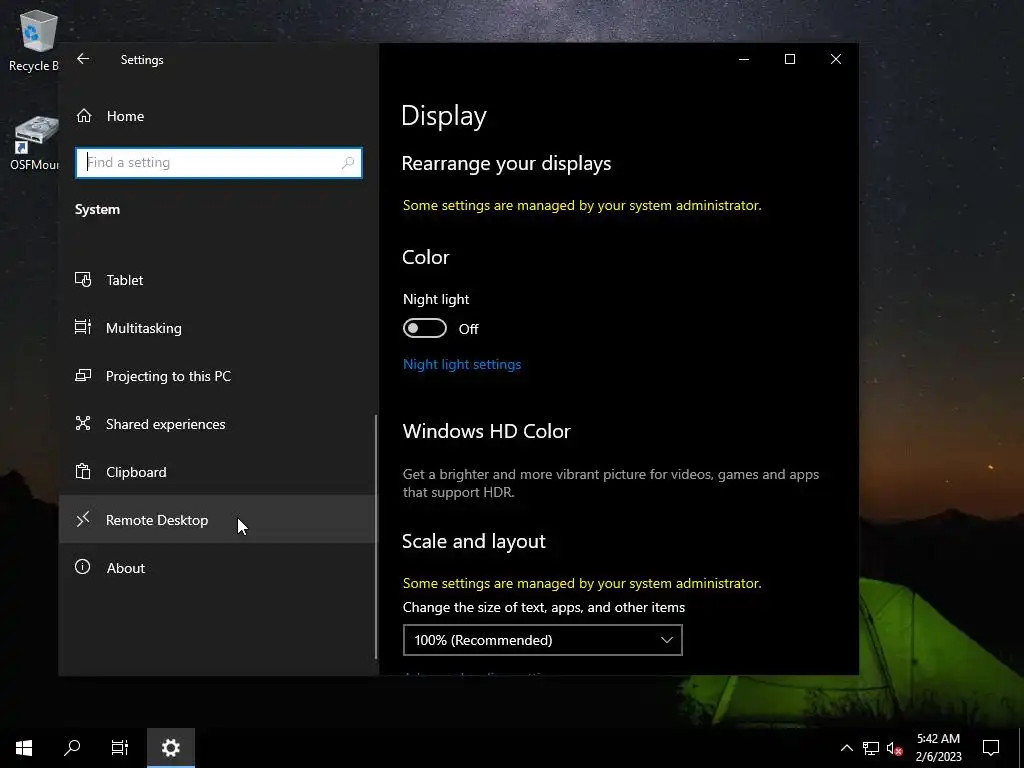
Task: Click the back arrow in Settings
Action: click(83, 59)
